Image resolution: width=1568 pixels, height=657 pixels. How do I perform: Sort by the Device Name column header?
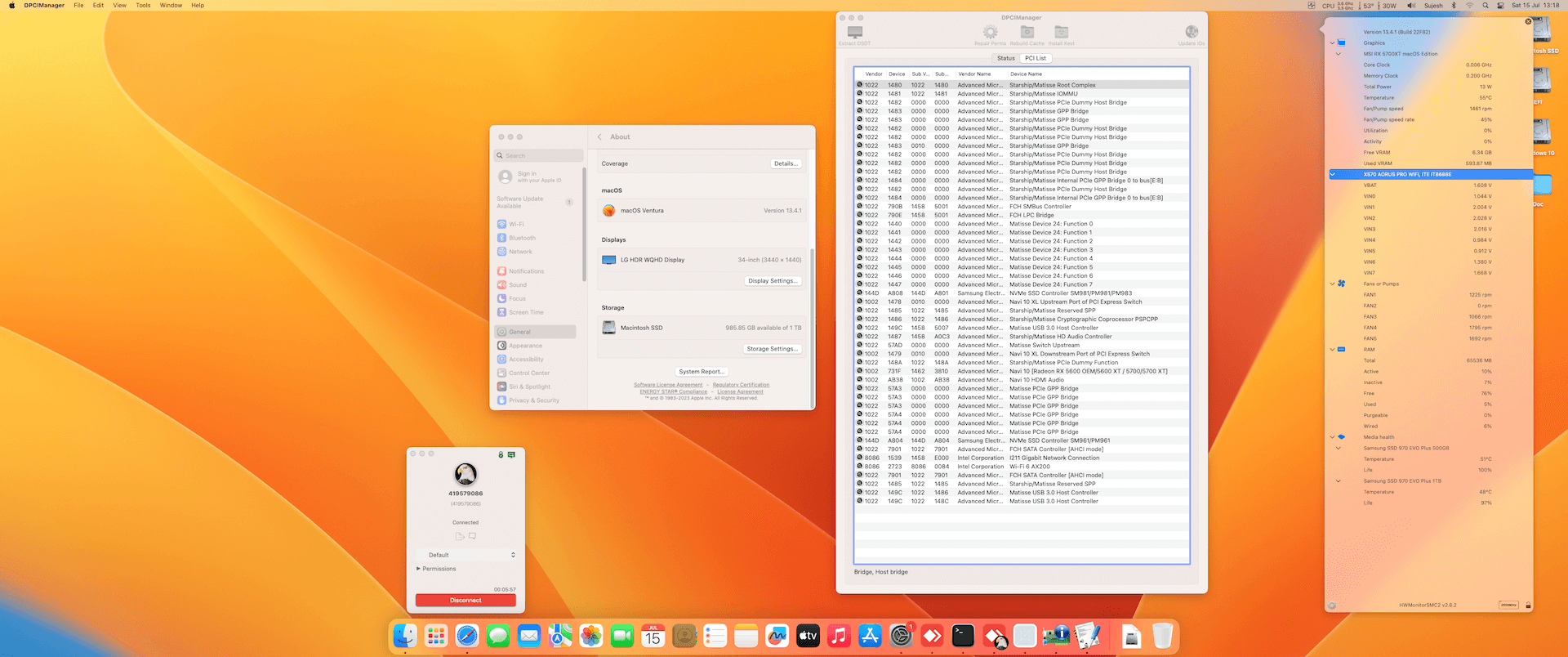pyautogui.click(x=1026, y=74)
